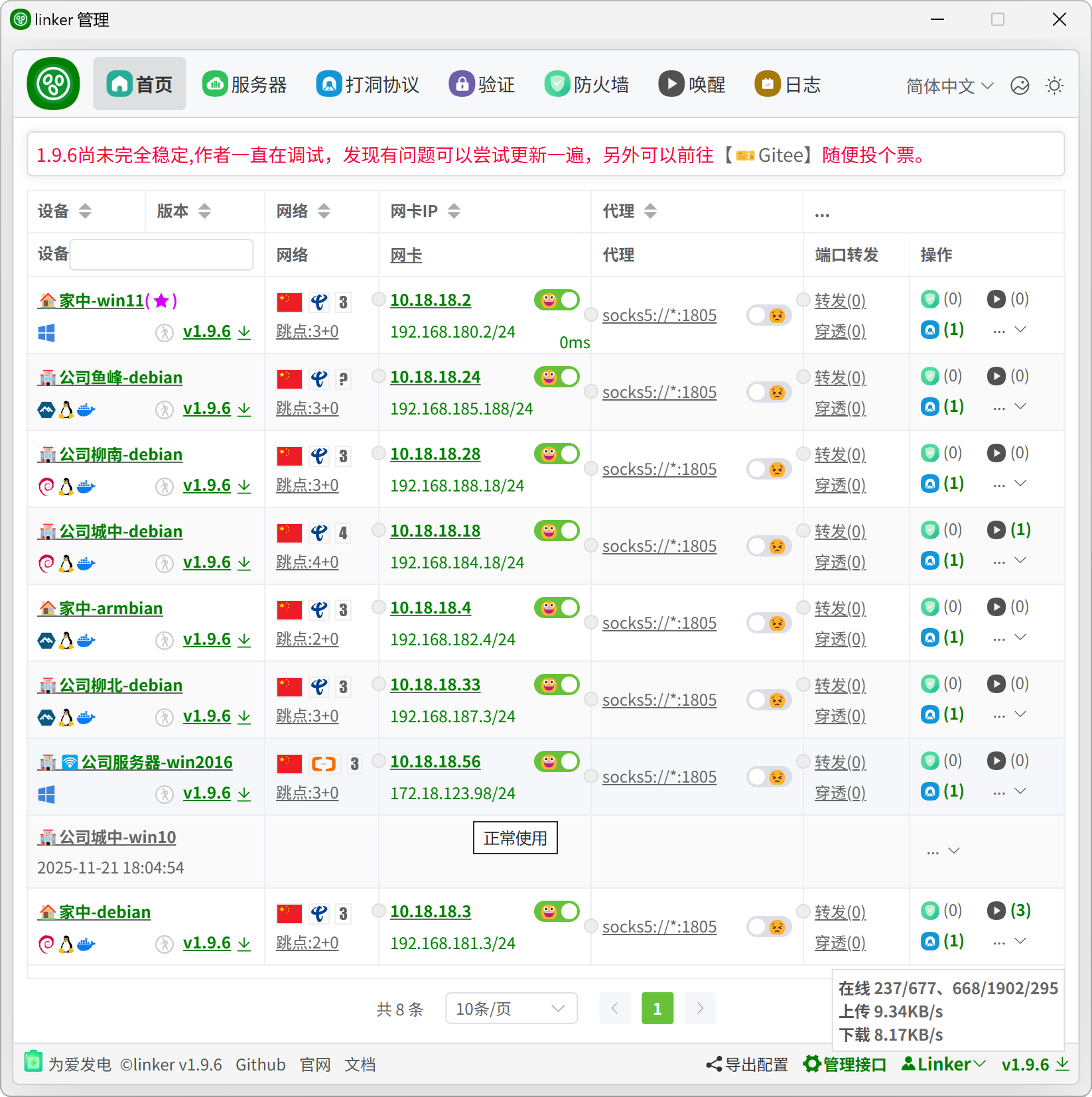Click the blue tunnel icon for 公司城中-debian

click(x=930, y=561)
